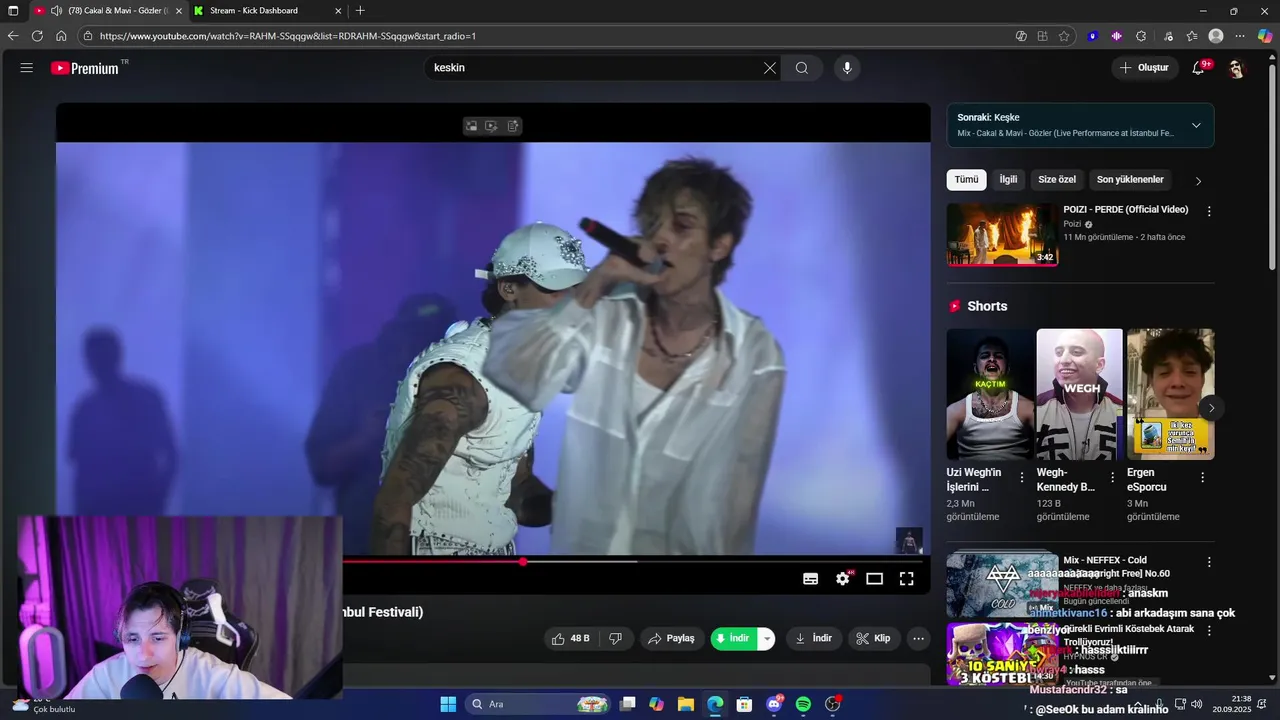Click the YouTube search field containing keskin
The height and width of the screenshot is (720, 1280).
(x=595, y=68)
